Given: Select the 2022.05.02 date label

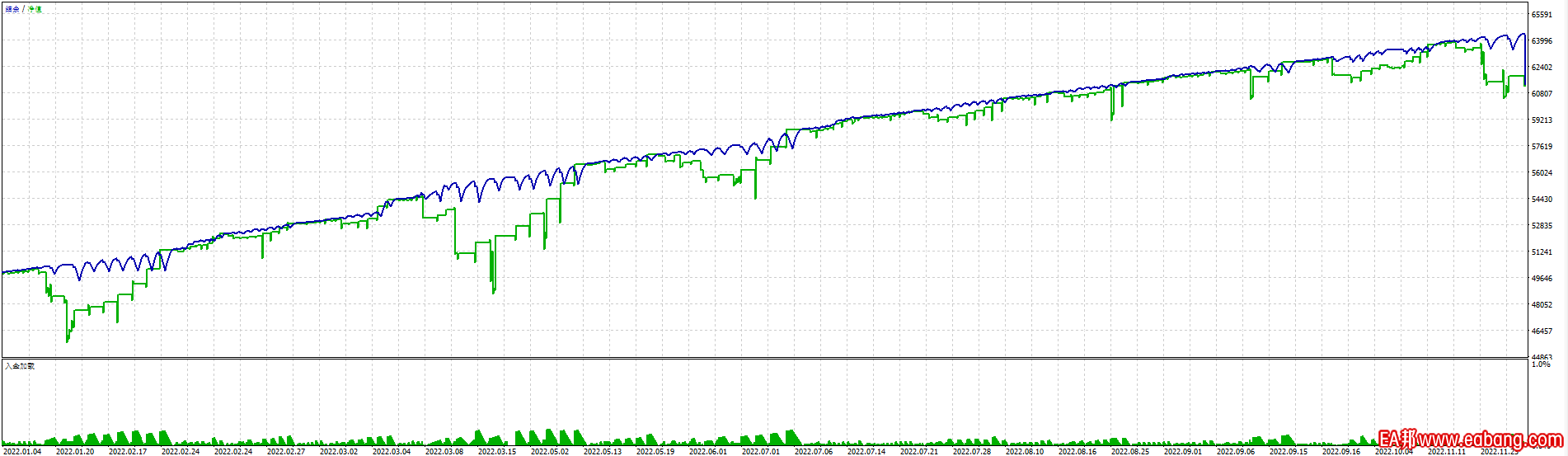Looking at the screenshot, I should pos(550,451).
